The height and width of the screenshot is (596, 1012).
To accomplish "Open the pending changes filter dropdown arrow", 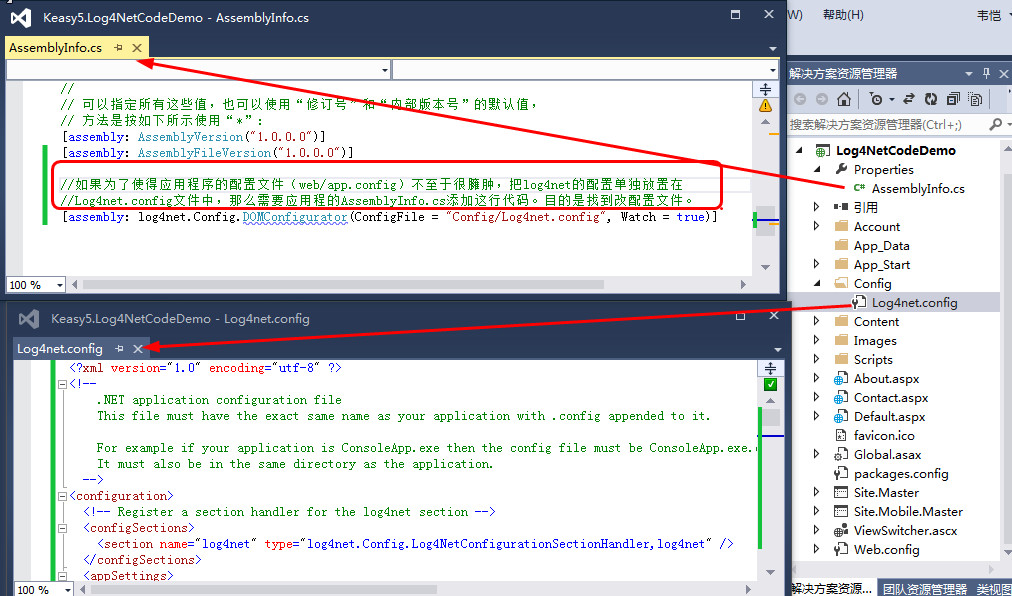I will [x=891, y=99].
